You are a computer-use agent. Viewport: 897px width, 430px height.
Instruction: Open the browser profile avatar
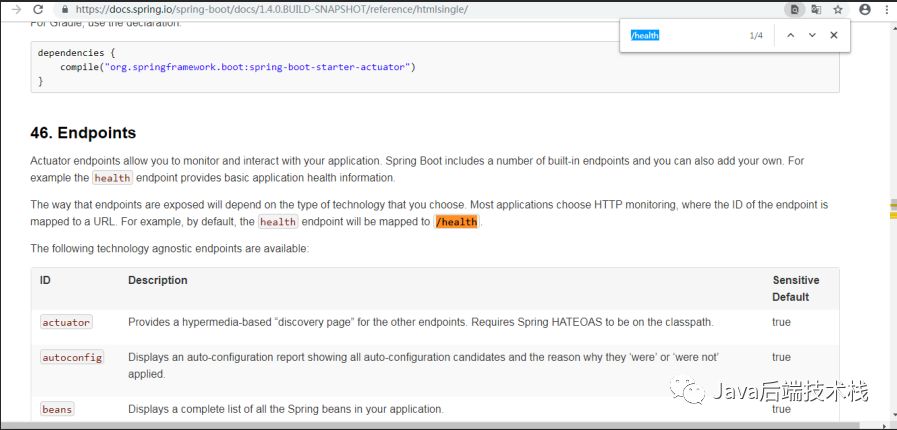coord(865,10)
